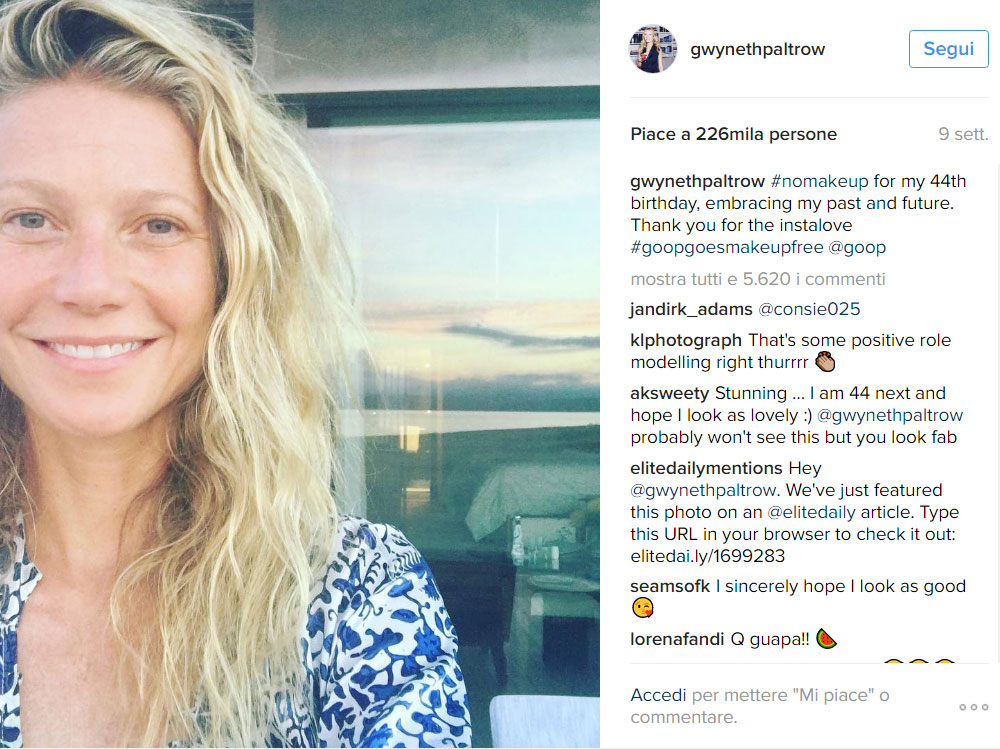Click @gwynethpaltrow mention in aksweety comment
The width and height of the screenshot is (1000, 749).
(890, 415)
